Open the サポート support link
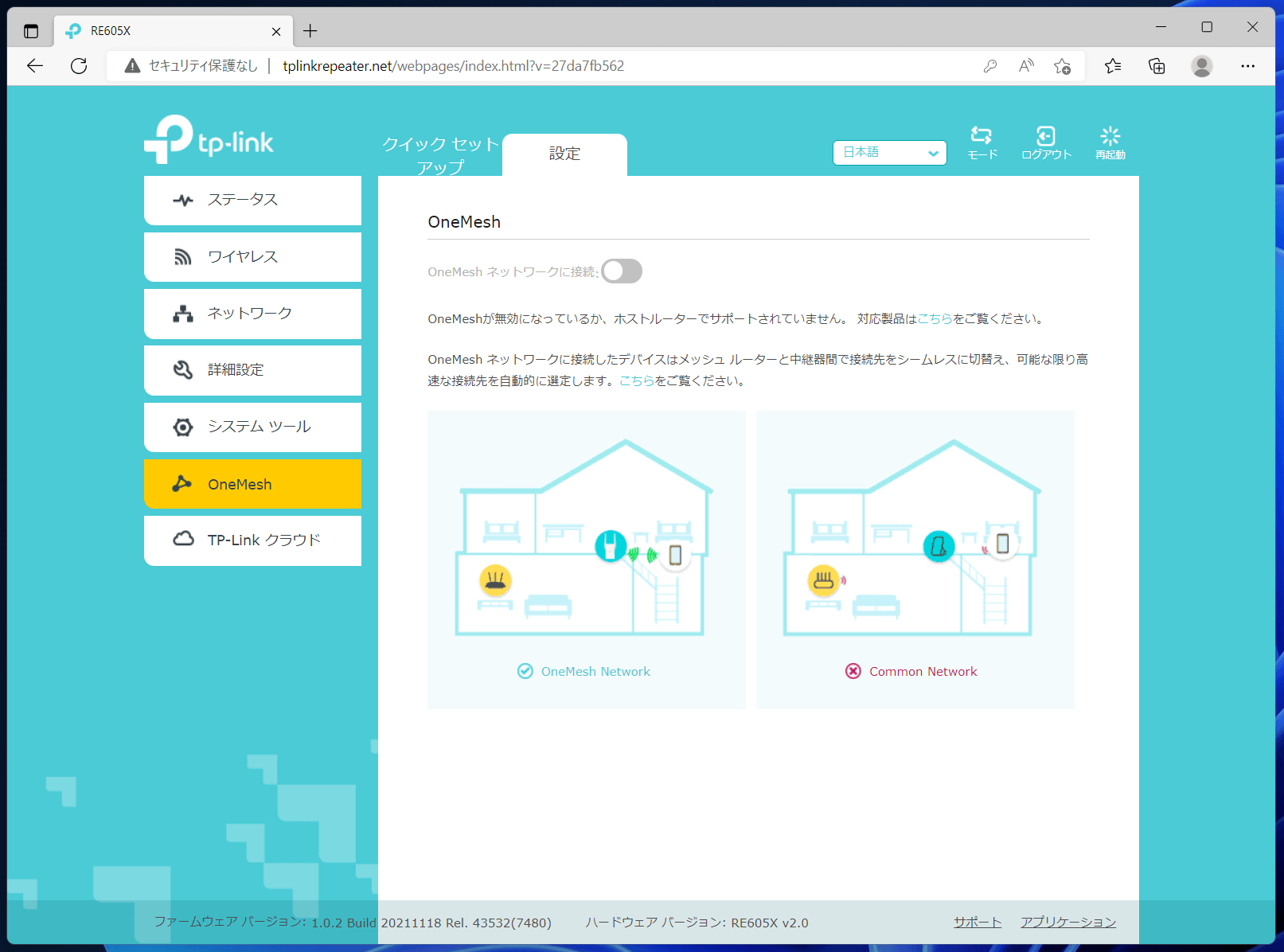This screenshot has height=952, width=1284. [x=978, y=923]
